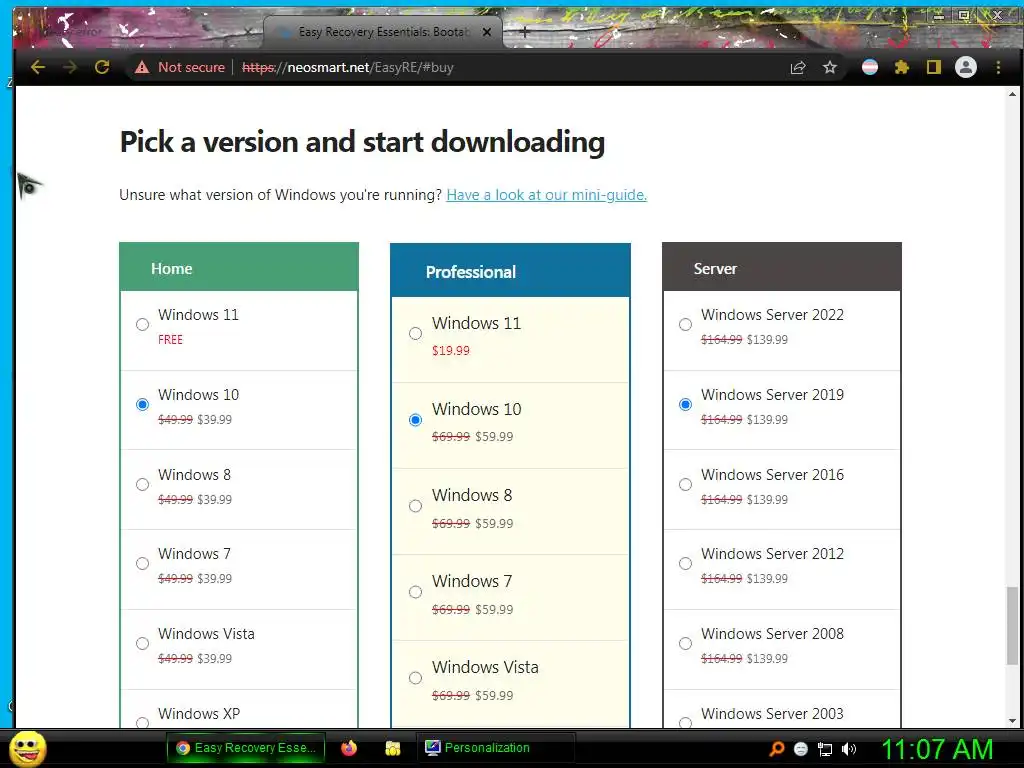
Task: Select Home Windows 11 FREE option
Action: [x=142, y=325]
